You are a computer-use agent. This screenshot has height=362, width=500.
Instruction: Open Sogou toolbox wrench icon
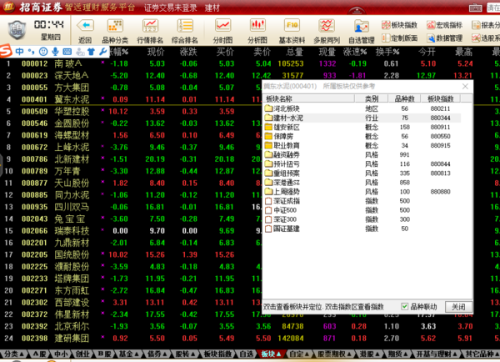point(103,51)
